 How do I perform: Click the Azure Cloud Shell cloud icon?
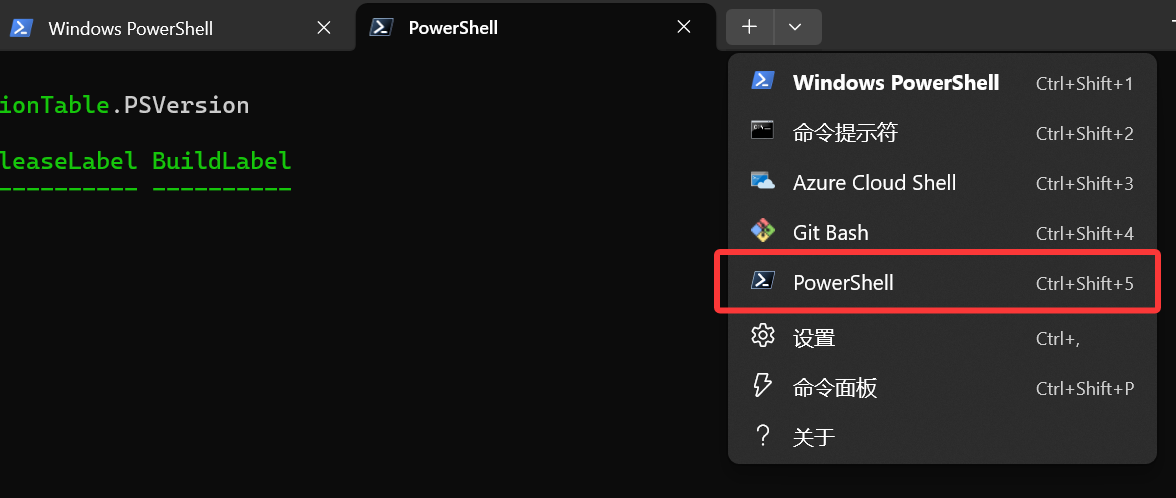[763, 181]
